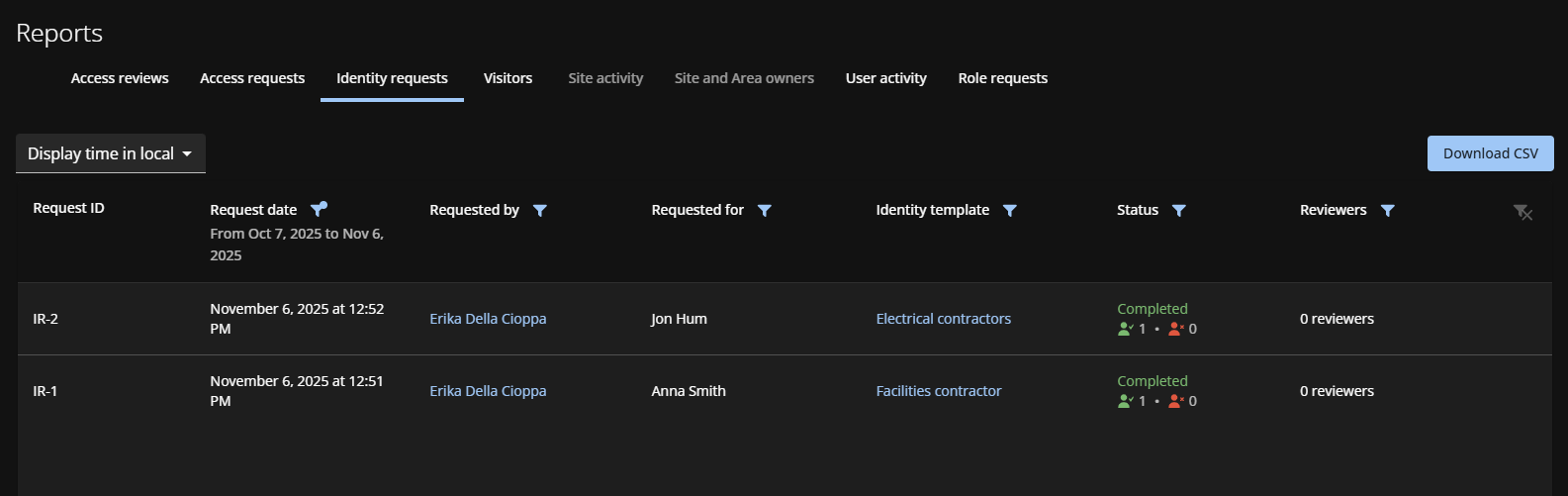Select the IR-1 request row ID
Image resolution: width=1568 pixels, height=496 pixels.
tap(46, 391)
